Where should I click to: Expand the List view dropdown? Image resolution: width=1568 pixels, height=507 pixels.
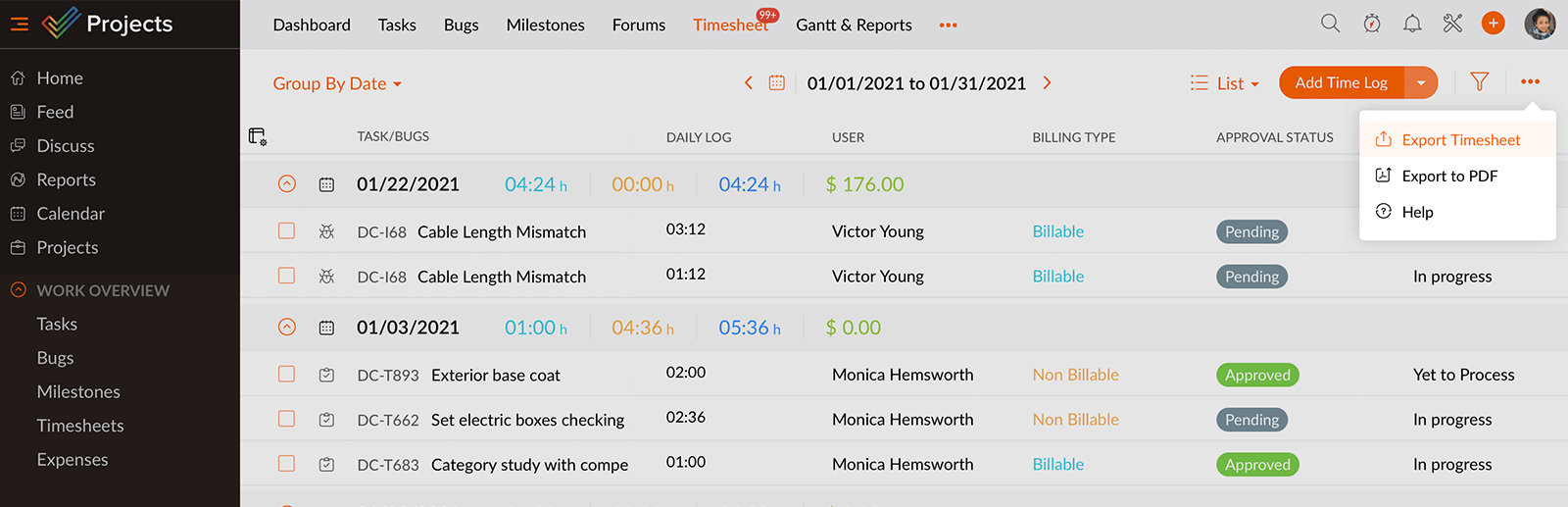[x=1225, y=83]
